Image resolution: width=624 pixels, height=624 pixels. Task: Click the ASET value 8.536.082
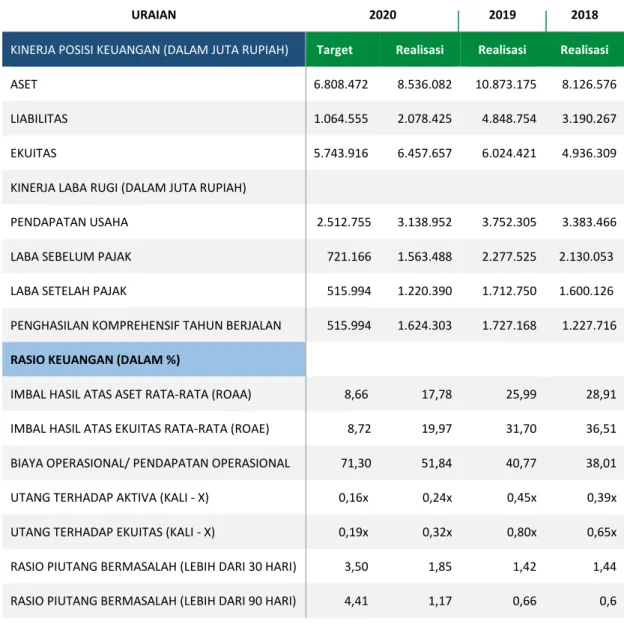click(x=424, y=84)
